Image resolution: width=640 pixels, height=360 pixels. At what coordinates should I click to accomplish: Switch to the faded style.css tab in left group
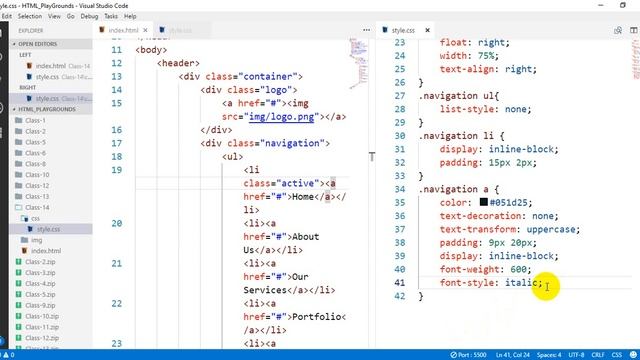(x=180, y=30)
